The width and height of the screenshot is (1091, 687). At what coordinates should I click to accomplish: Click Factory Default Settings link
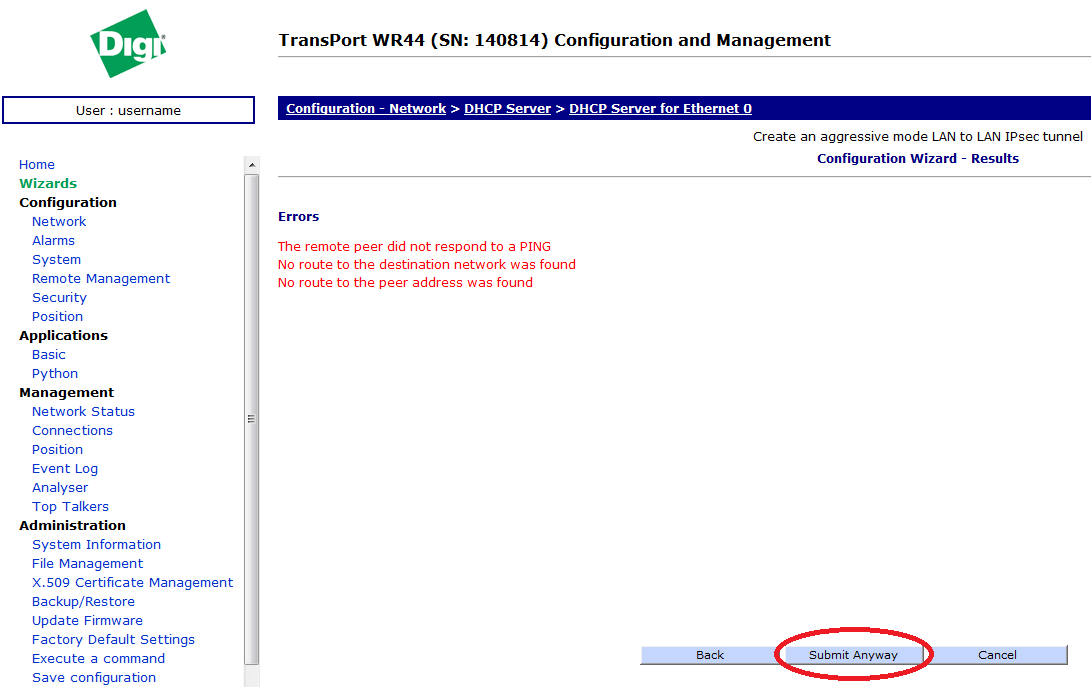point(113,640)
